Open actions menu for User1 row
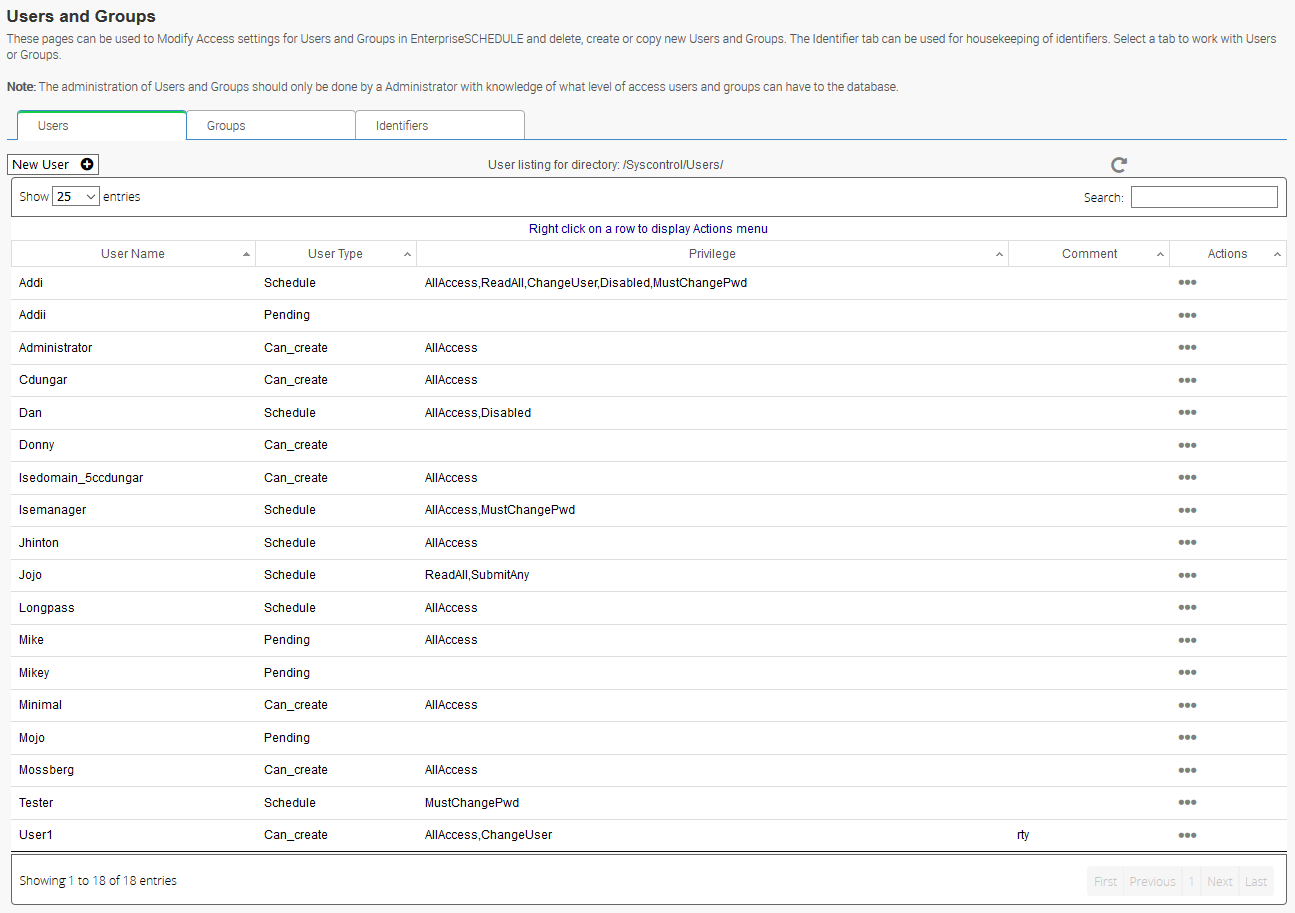 coord(1187,835)
